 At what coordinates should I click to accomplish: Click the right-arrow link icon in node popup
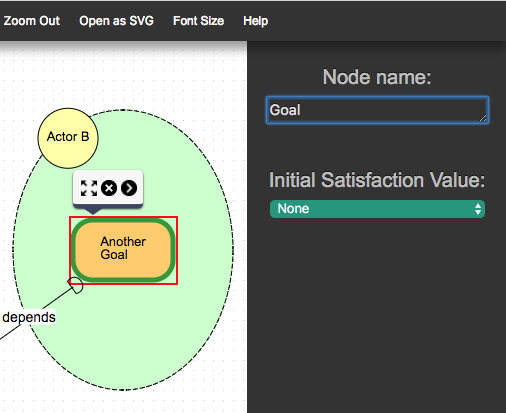click(129, 188)
